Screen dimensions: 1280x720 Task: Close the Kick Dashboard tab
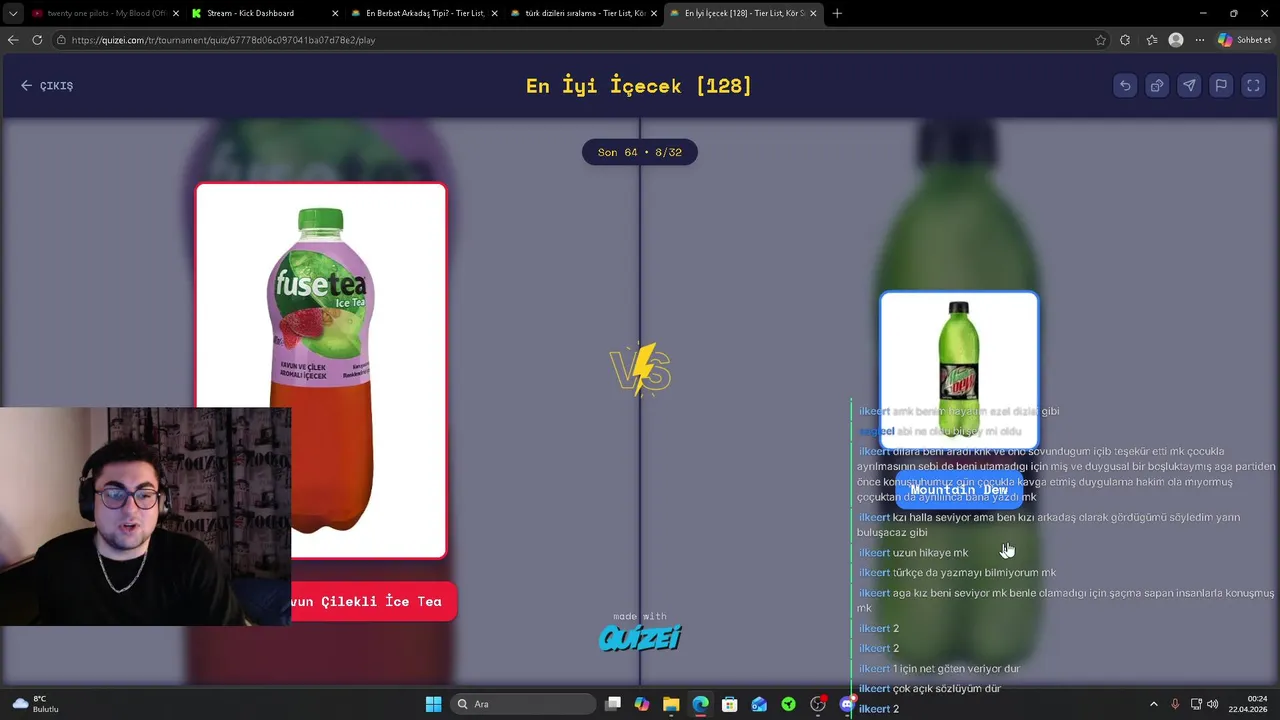[x=335, y=13]
